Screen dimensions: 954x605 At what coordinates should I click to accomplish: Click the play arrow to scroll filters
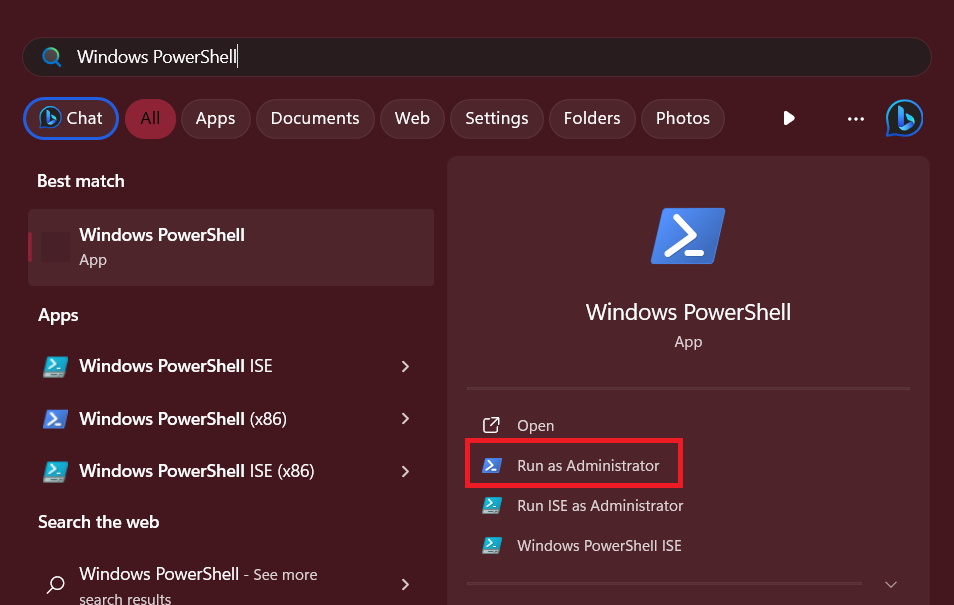[789, 118]
